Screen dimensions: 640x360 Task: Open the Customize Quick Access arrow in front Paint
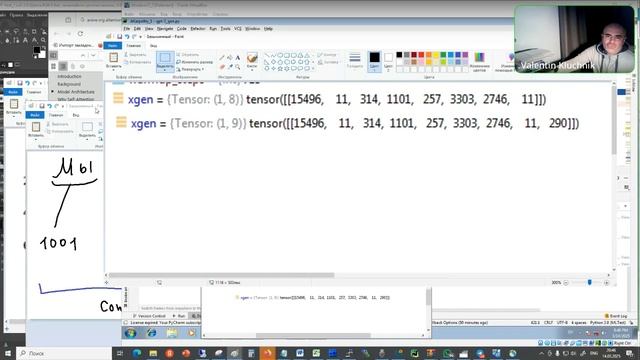141,37
